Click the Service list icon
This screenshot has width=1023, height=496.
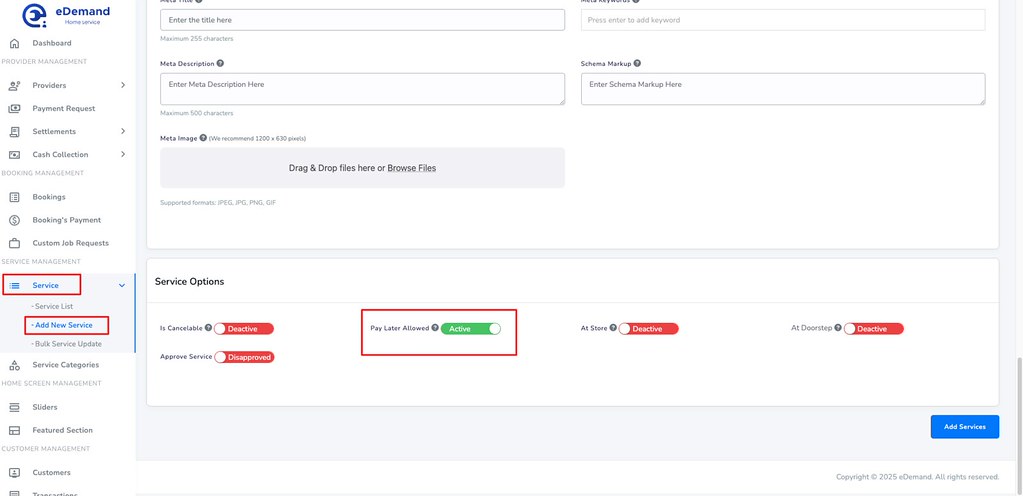[x=14, y=285]
